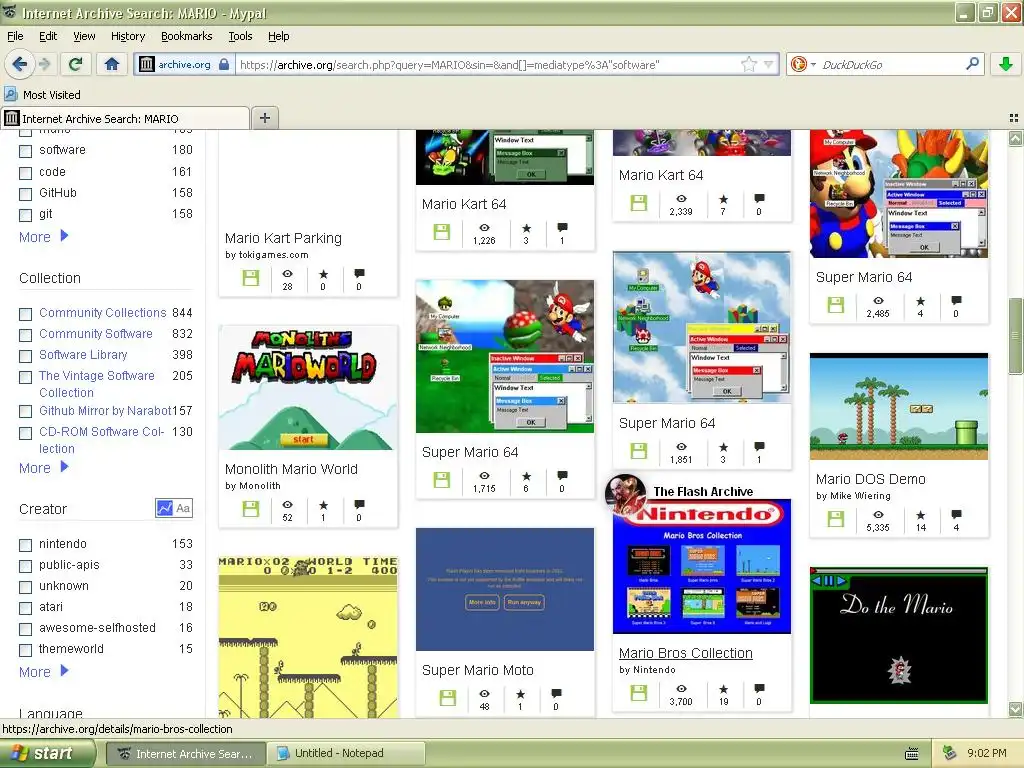Click the Creator alphabetical Aa icon

(184, 508)
